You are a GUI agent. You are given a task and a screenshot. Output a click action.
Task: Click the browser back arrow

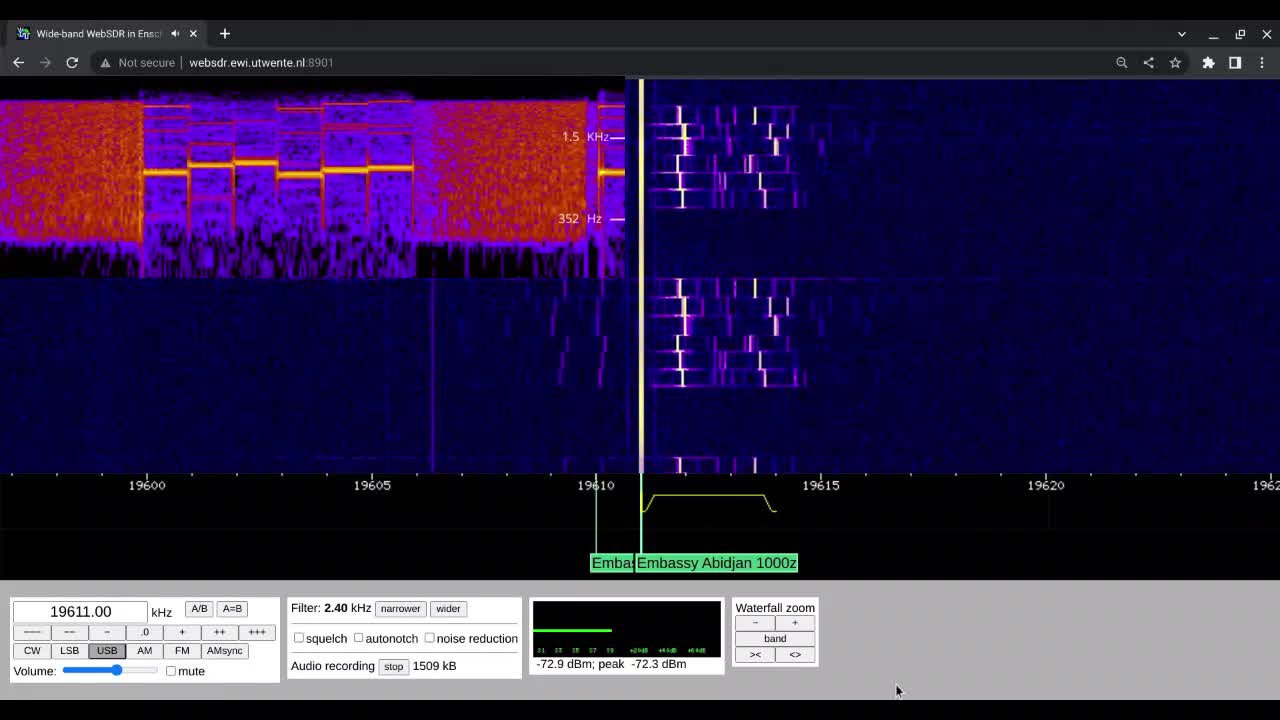coord(18,62)
